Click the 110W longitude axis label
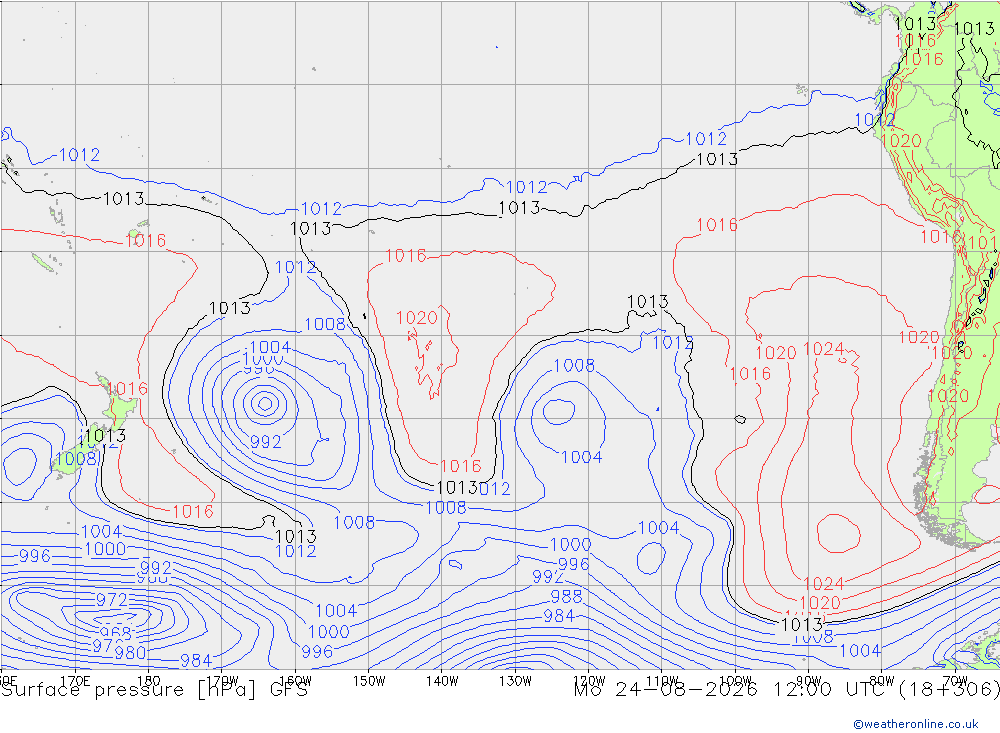1000x733 pixels. click(x=662, y=681)
